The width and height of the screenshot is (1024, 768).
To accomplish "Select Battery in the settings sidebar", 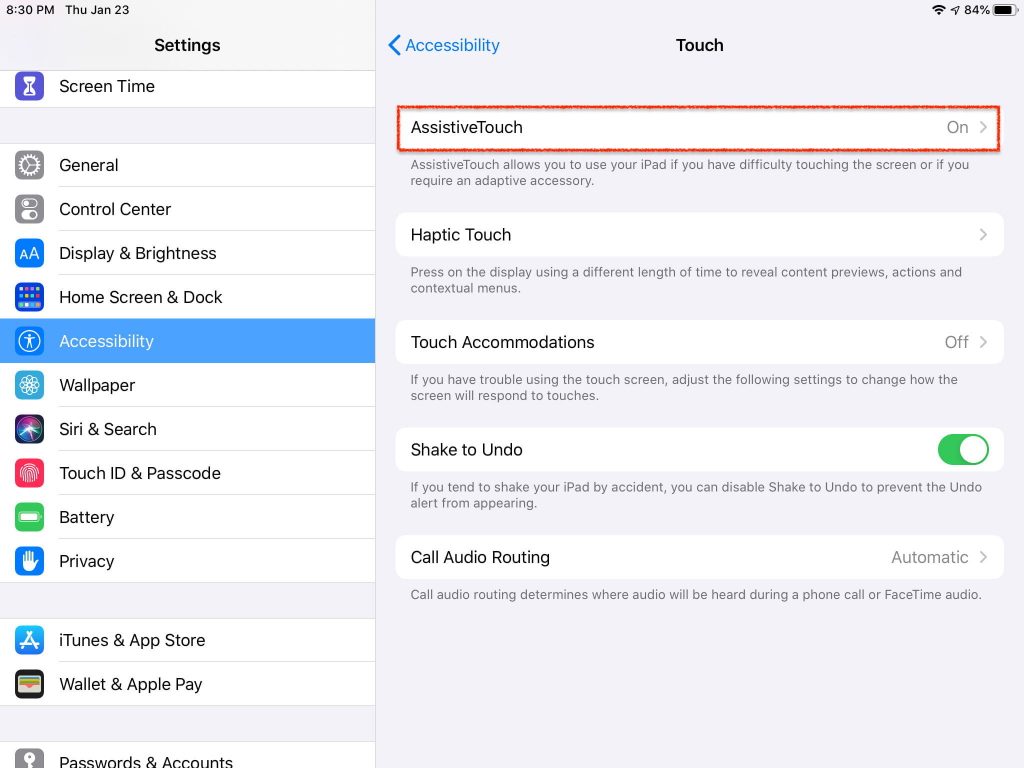I will coord(187,517).
